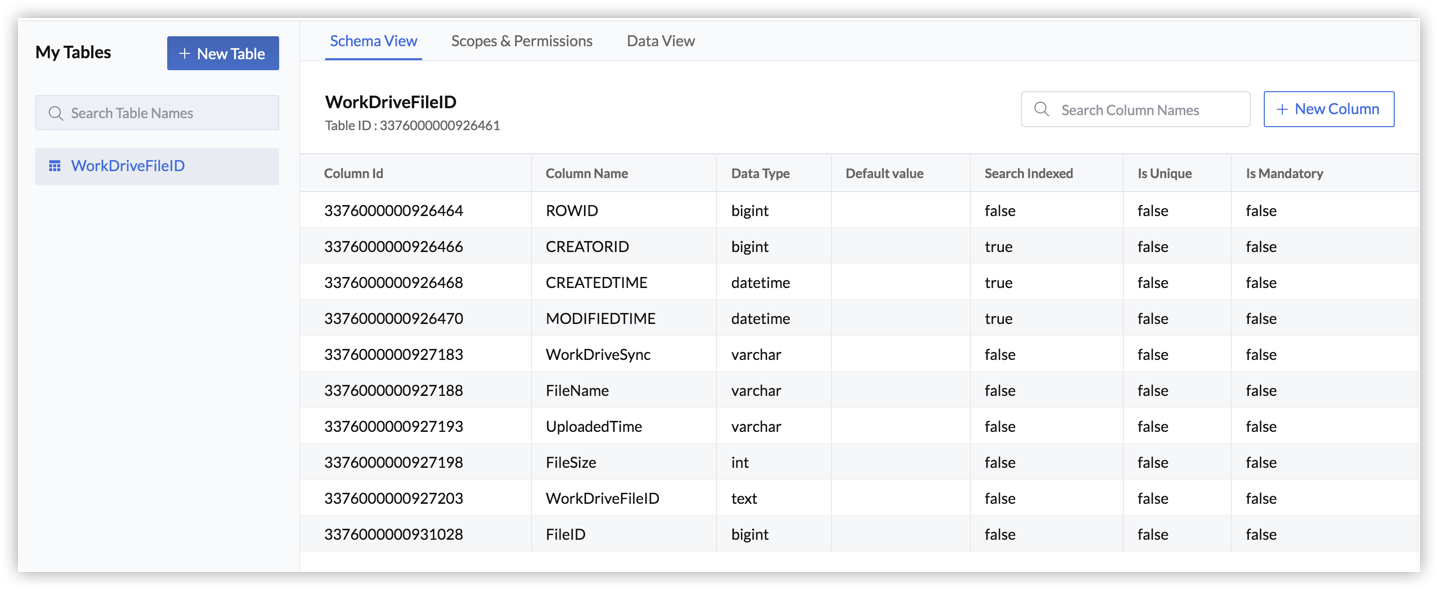The width and height of the screenshot is (1438, 590).
Task: Open the Data View tab
Action: pos(661,41)
